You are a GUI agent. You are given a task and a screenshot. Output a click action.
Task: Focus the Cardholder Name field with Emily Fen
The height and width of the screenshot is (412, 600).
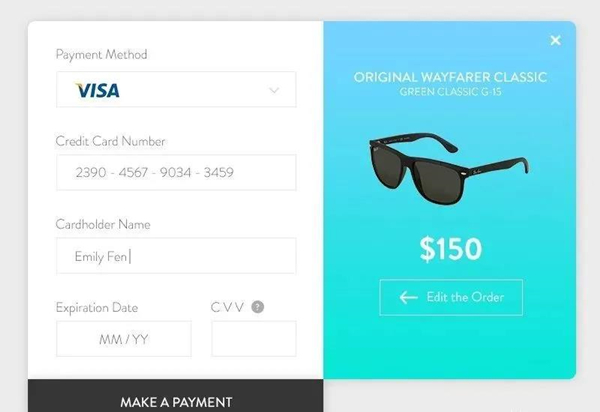pos(176,256)
